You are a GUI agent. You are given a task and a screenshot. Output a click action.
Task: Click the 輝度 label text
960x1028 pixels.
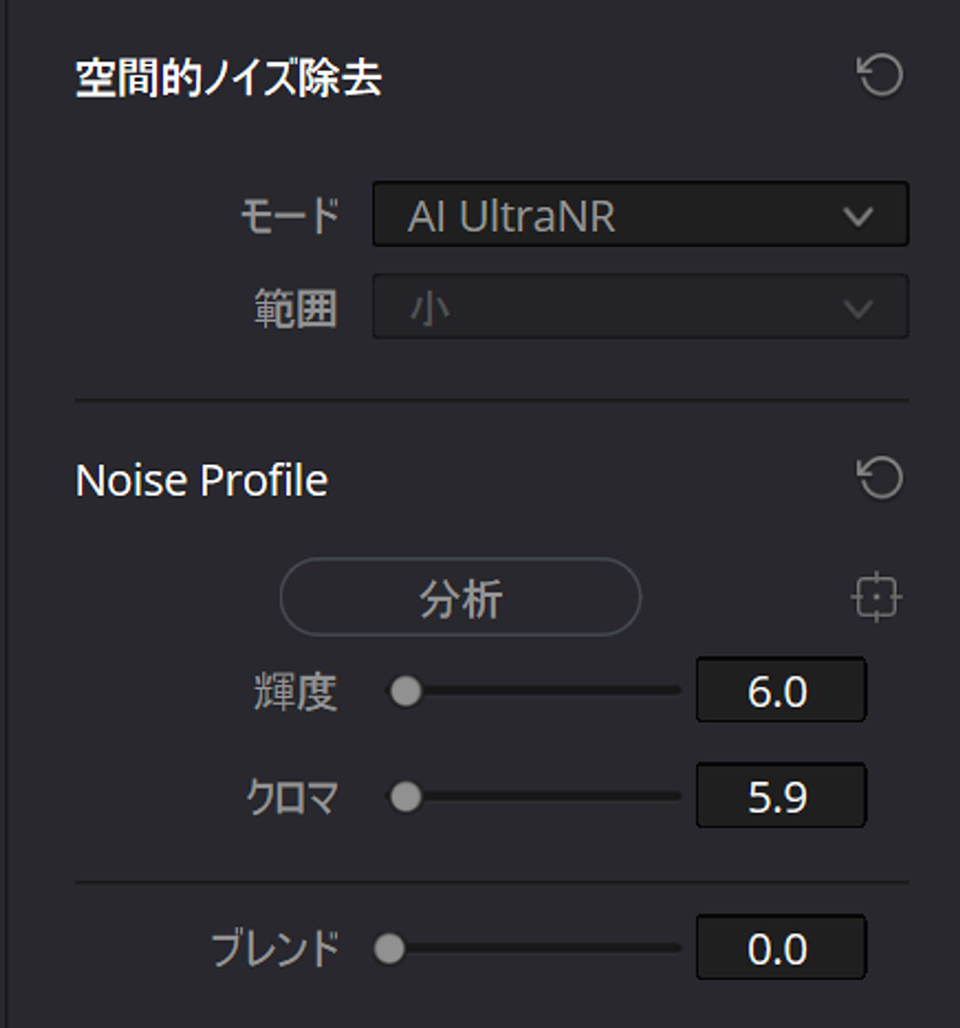tap(295, 692)
